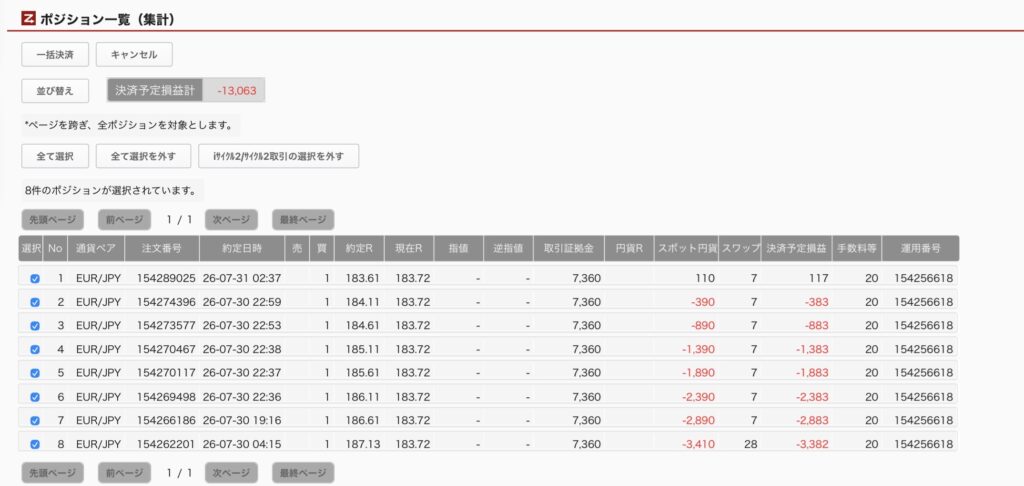Viewport: 1024px width, 486px height.
Task: Click order number 154262201
Action: [167, 444]
